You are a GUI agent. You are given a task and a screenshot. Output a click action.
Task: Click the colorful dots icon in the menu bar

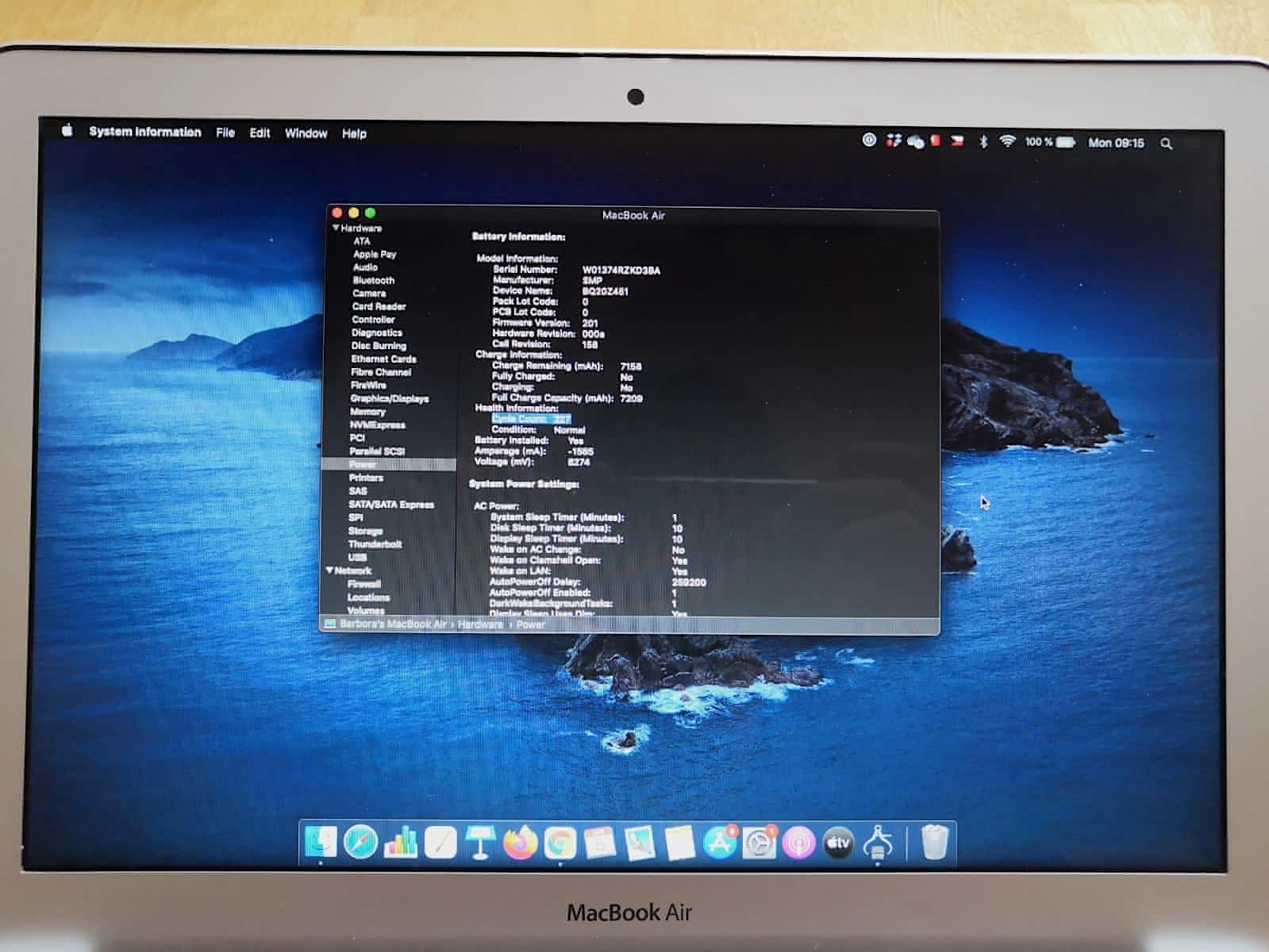pyautogui.click(x=894, y=140)
